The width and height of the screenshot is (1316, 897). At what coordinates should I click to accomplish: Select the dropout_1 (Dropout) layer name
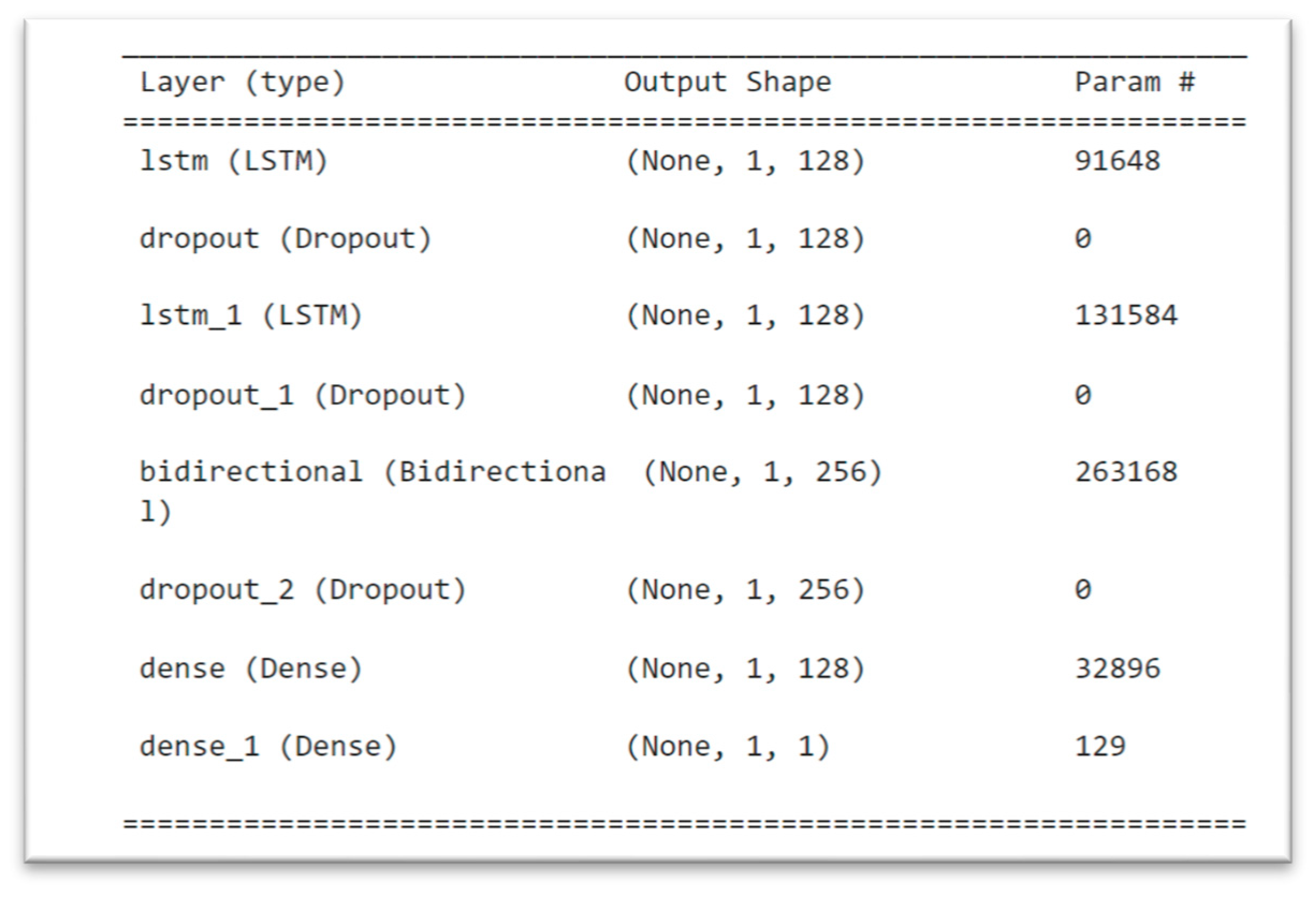pos(302,395)
